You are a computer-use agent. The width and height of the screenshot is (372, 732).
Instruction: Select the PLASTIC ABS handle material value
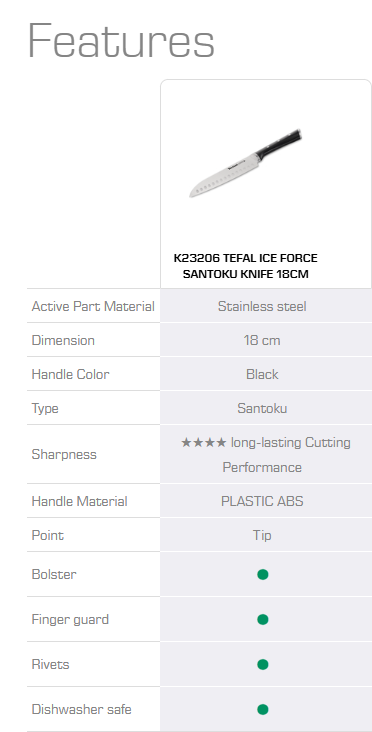(262, 501)
